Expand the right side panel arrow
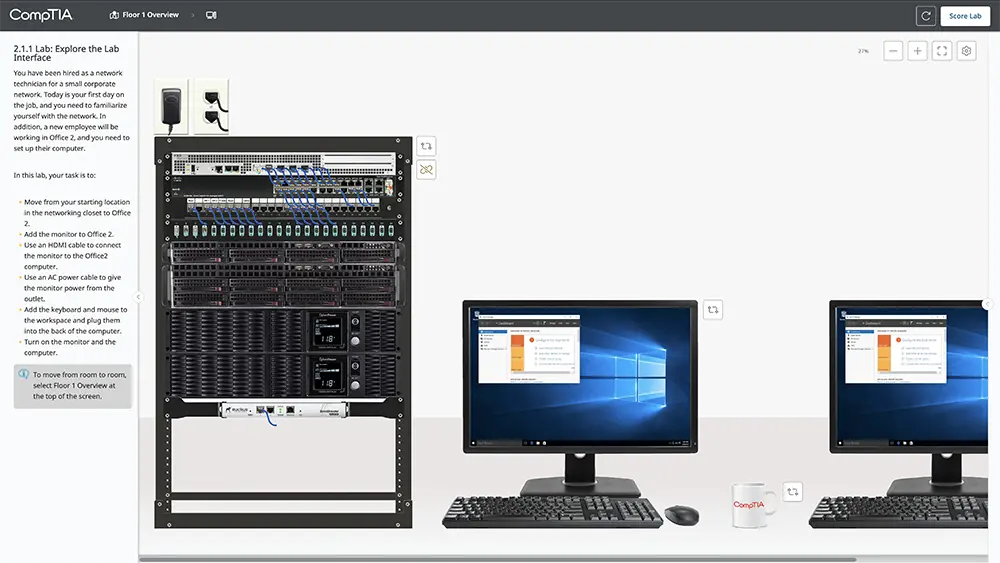 tap(988, 304)
